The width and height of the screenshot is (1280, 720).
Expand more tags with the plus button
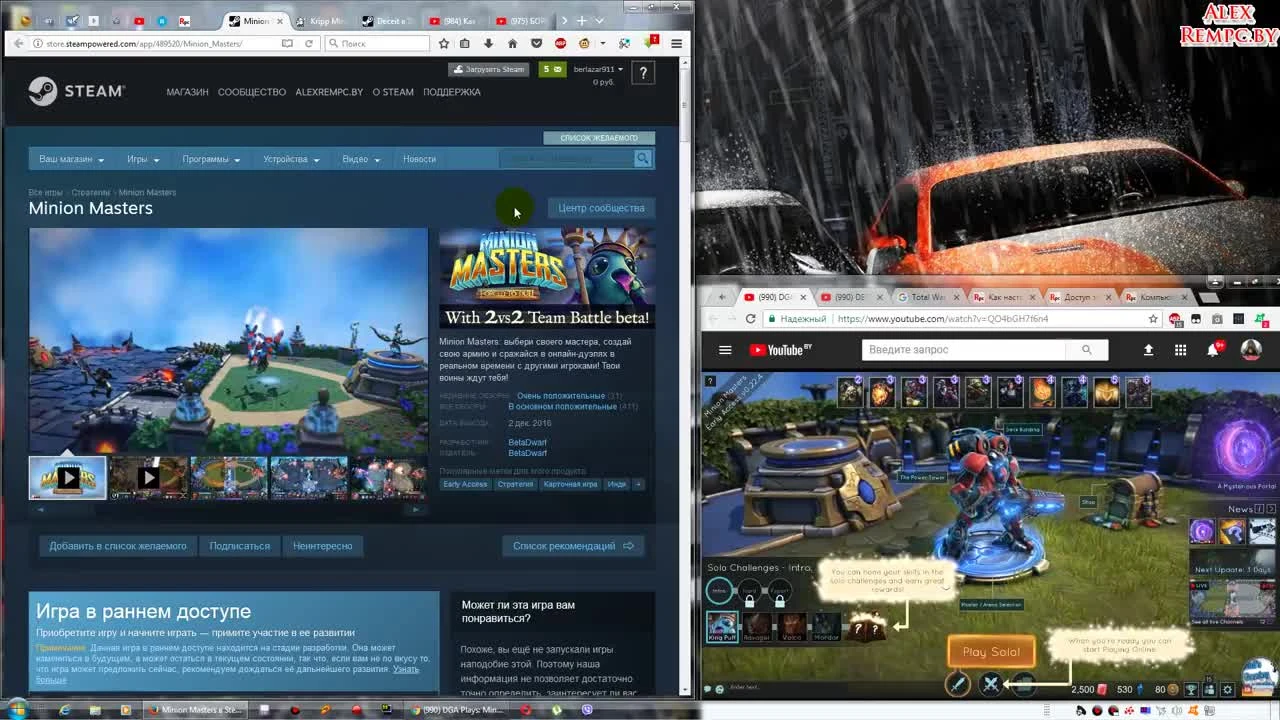638,484
